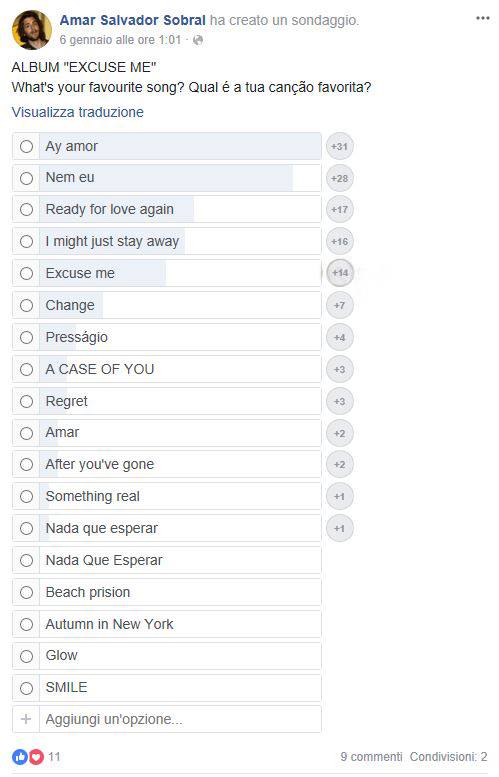The height and width of the screenshot is (777, 499).
Task: Click the globe public privacy icon
Action: click(x=198, y=40)
